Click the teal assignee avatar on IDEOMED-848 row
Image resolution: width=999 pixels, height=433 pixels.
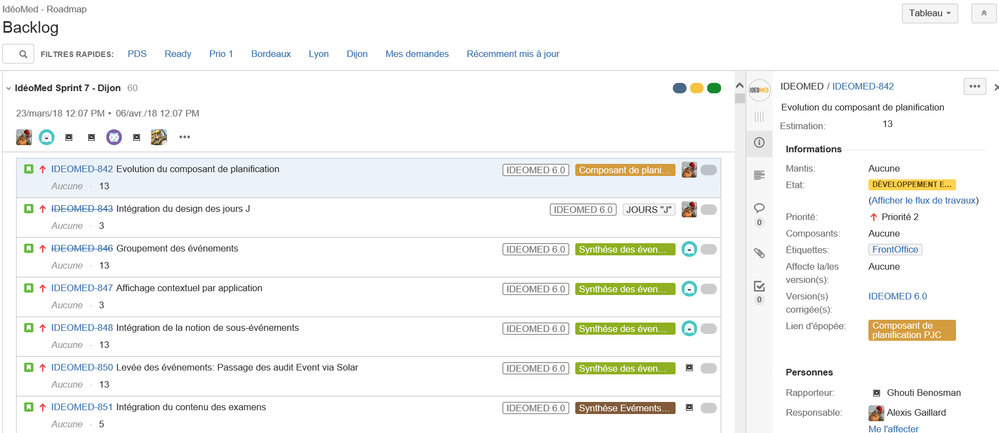[689, 329]
